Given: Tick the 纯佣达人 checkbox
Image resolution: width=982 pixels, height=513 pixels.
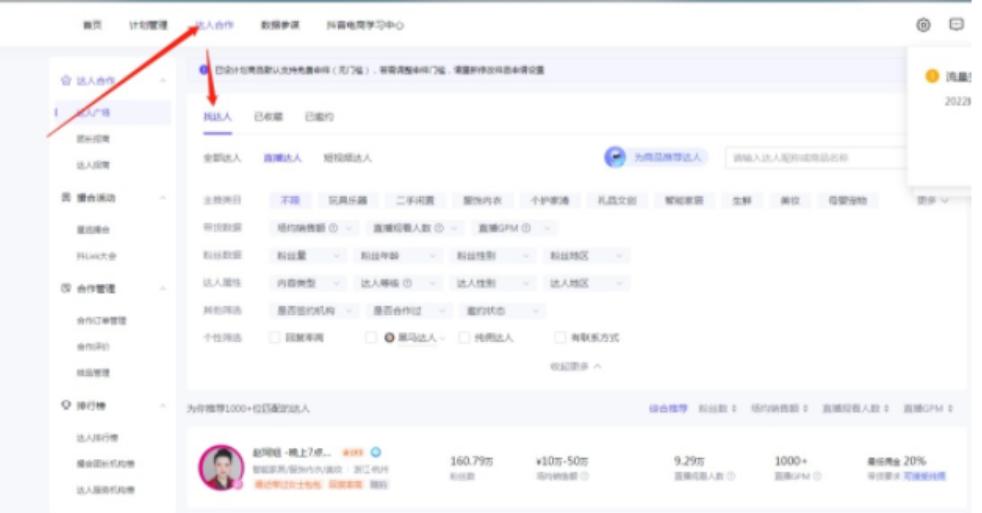Looking at the screenshot, I should [x=464, y=338].
